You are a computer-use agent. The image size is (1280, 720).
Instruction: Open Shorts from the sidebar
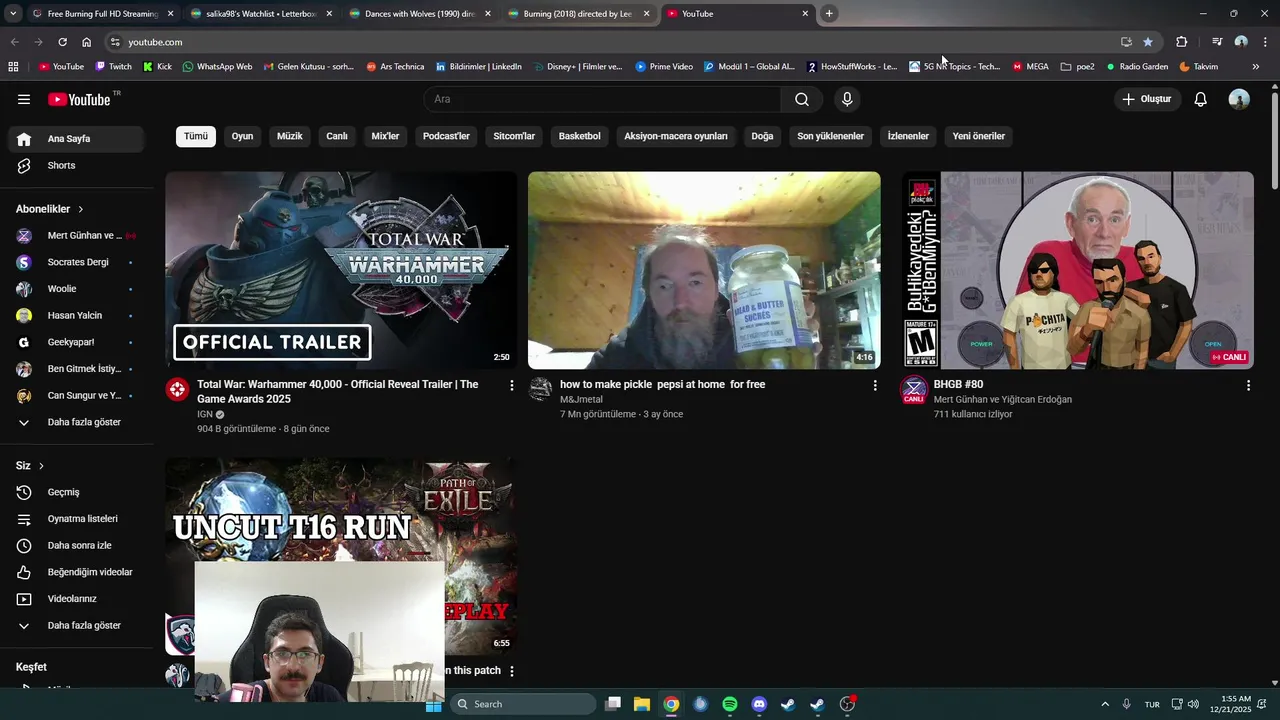(x=76, y=165)
